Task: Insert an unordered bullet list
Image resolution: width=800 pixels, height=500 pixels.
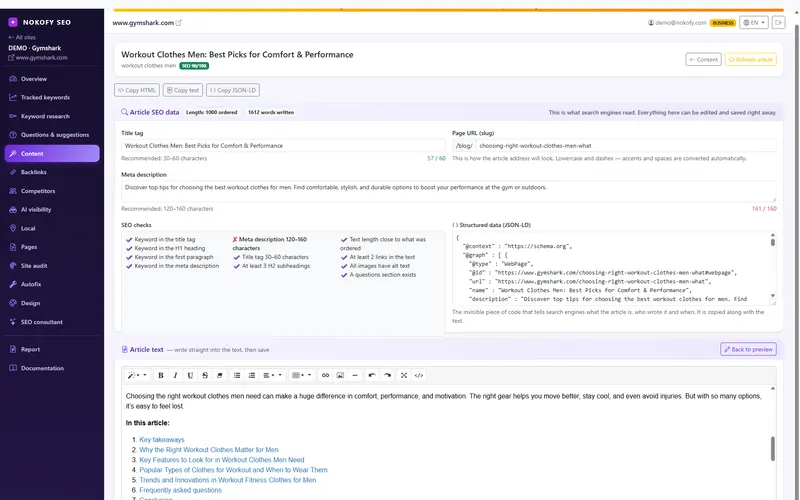Action: pos(237,375)
